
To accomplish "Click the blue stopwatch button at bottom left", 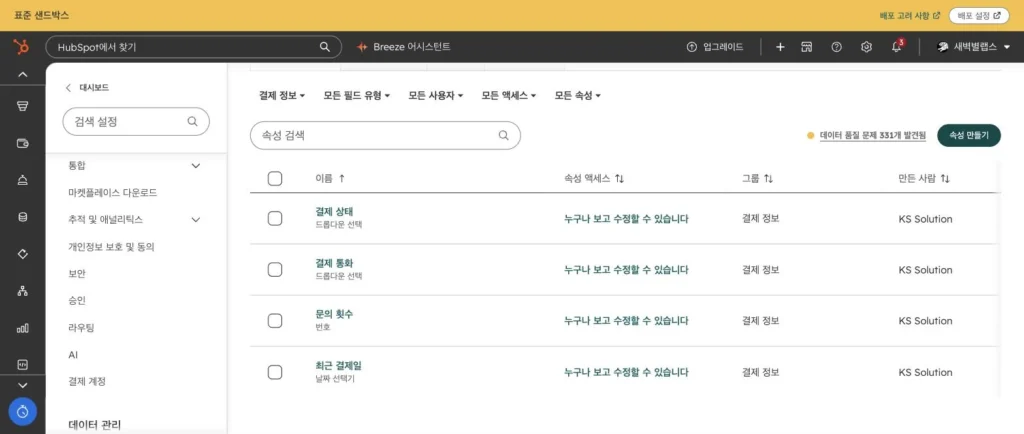I will [x=23, y=412].
